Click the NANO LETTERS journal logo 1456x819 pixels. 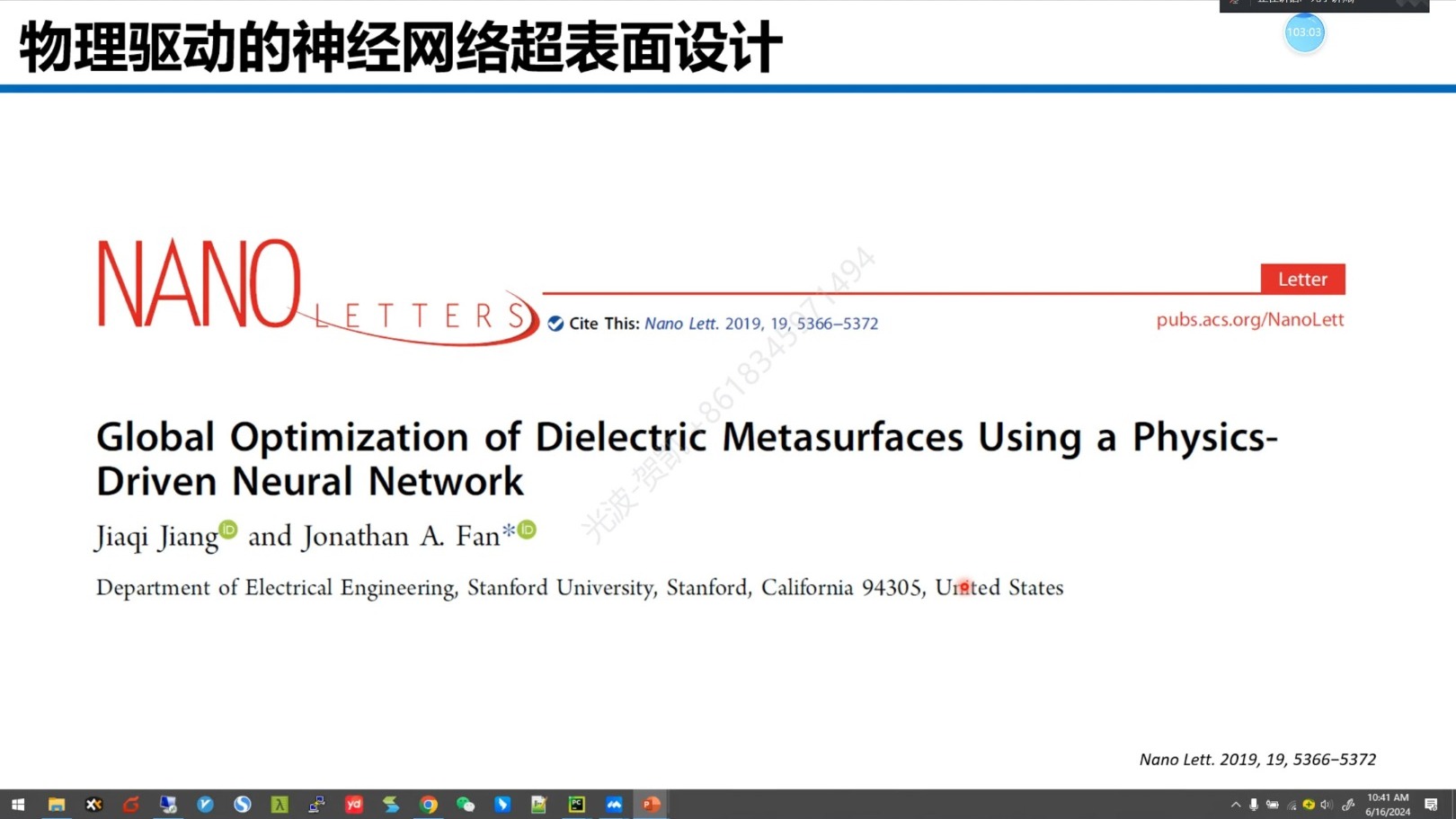[318, 291]
